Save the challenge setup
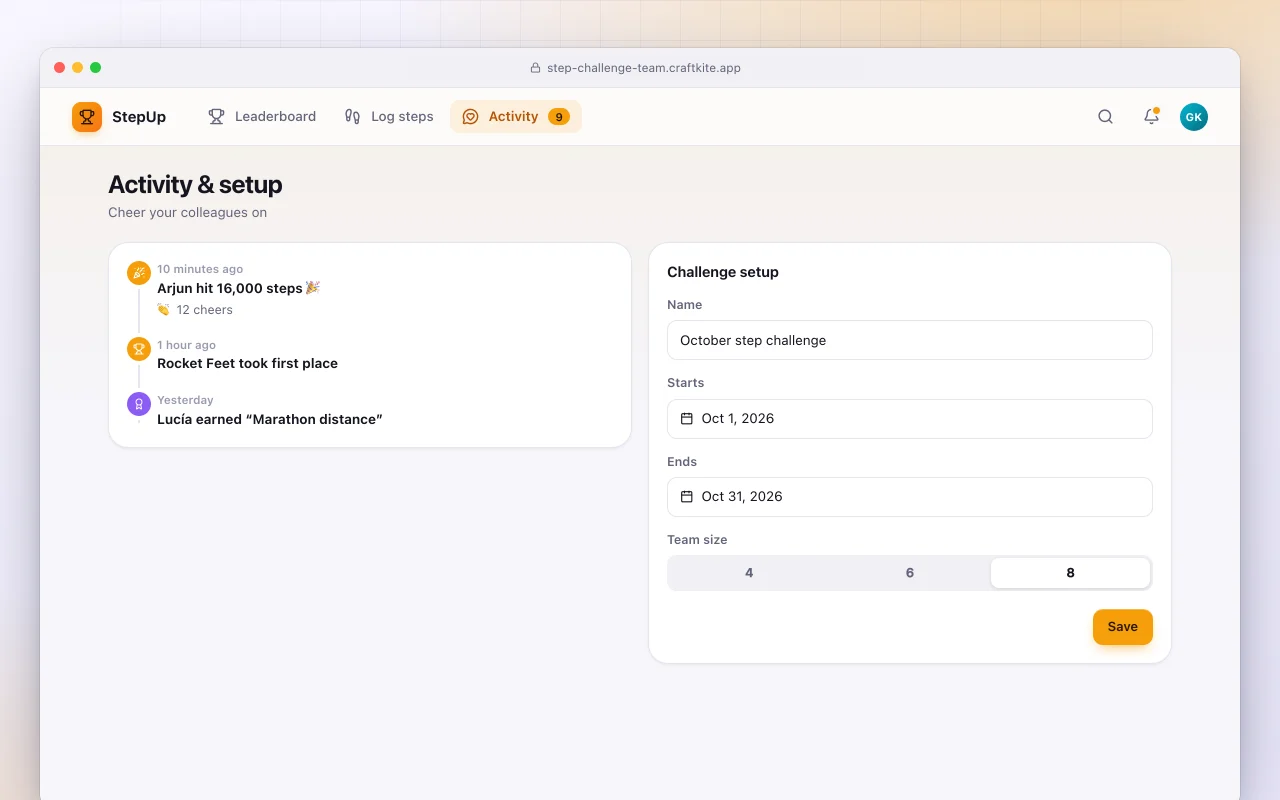Viewport: 1280px width, 800px height. point(1123,627)
